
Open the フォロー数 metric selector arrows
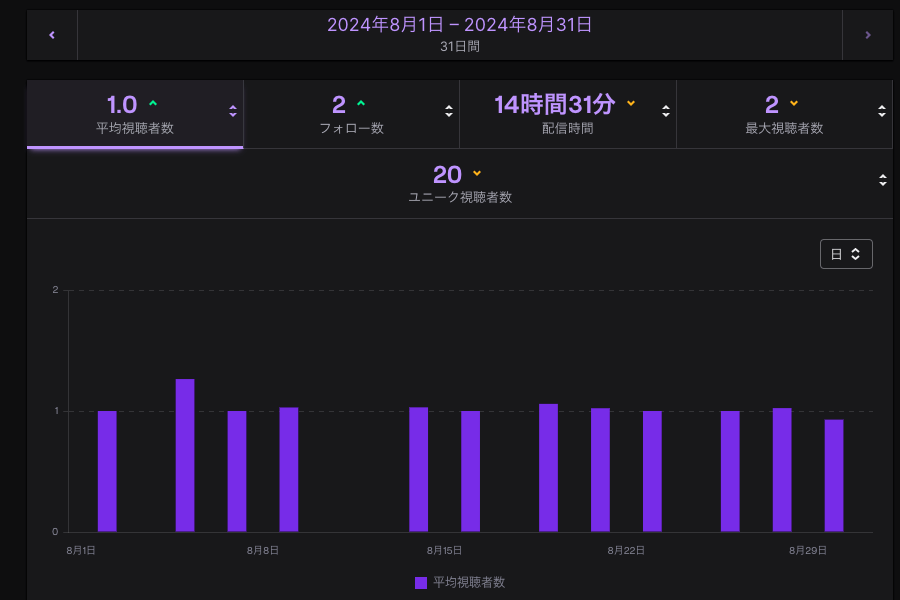449,111
